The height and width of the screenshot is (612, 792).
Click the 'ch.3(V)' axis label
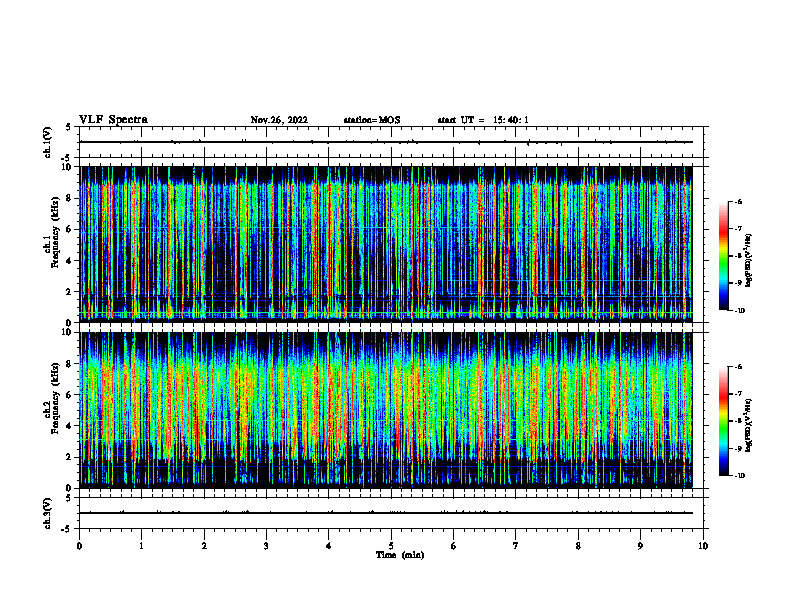pos(47,513)
